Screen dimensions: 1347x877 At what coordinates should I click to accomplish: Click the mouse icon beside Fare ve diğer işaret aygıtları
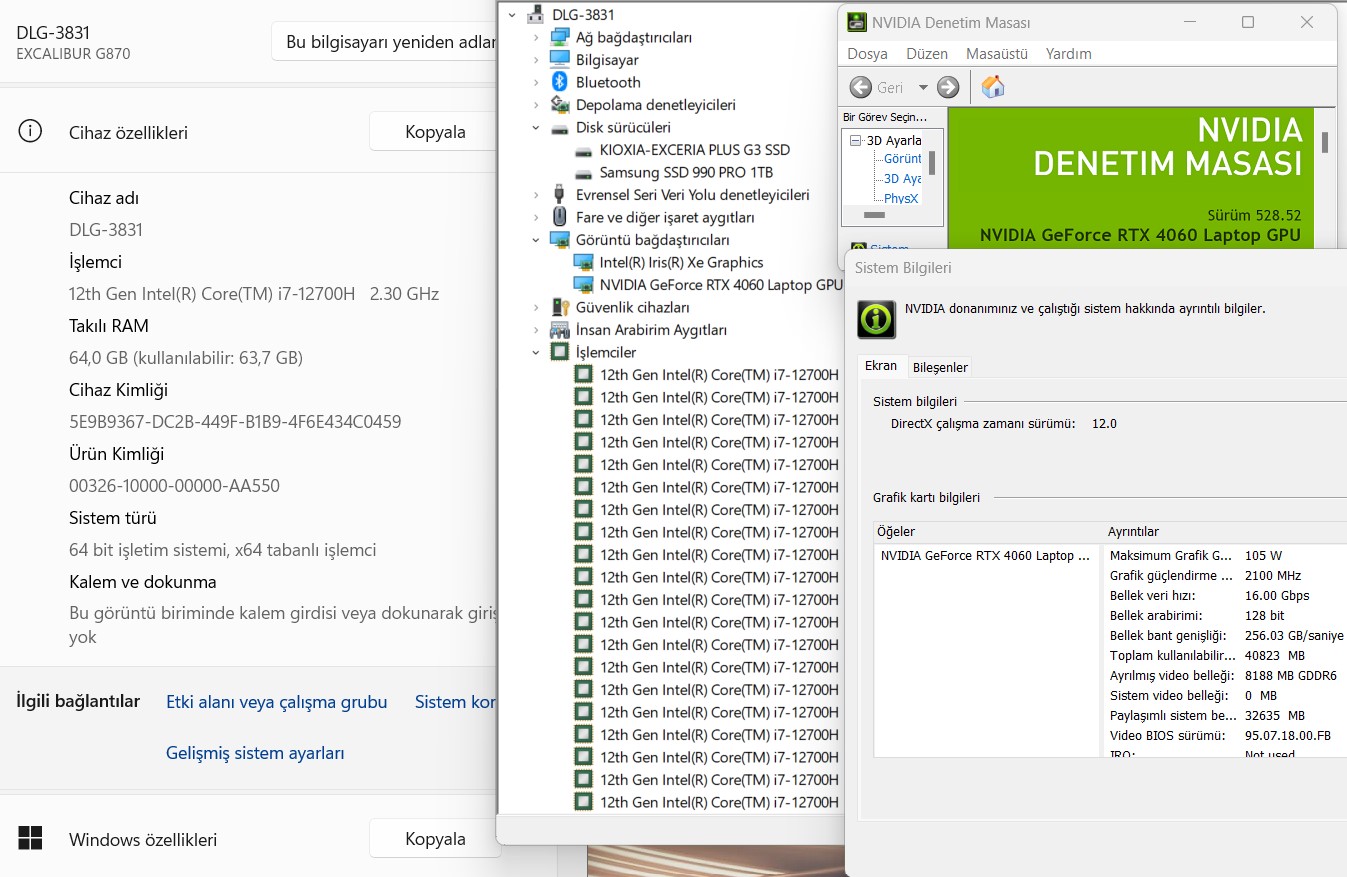[x=560, y=217]
